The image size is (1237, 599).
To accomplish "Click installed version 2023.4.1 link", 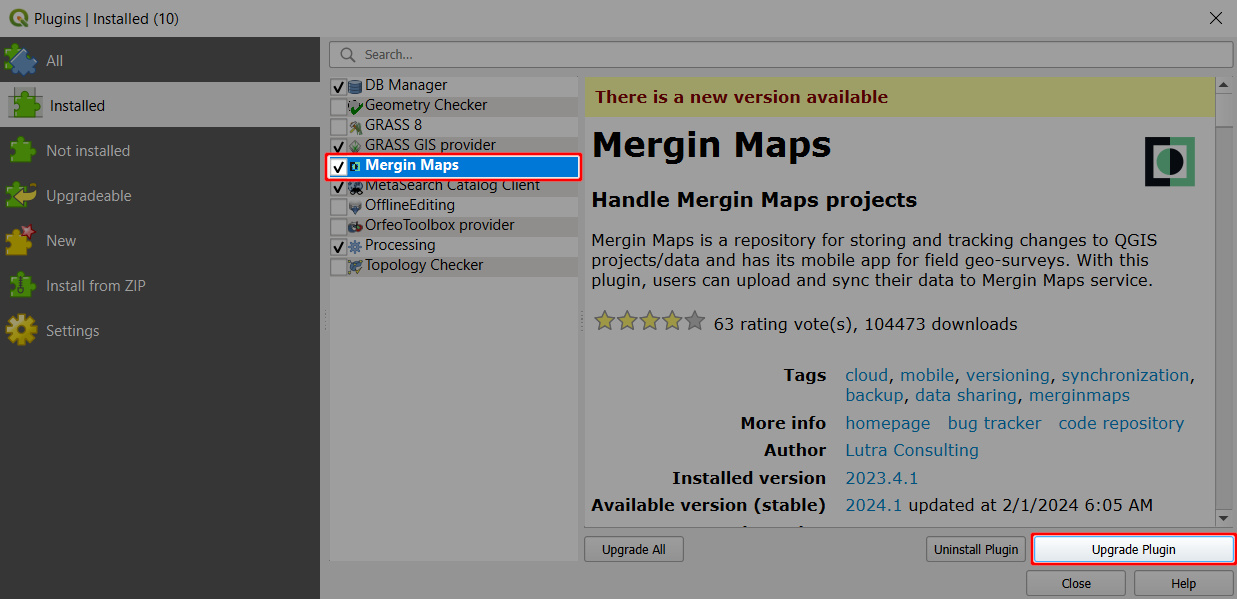I will (x=882, y=478).
